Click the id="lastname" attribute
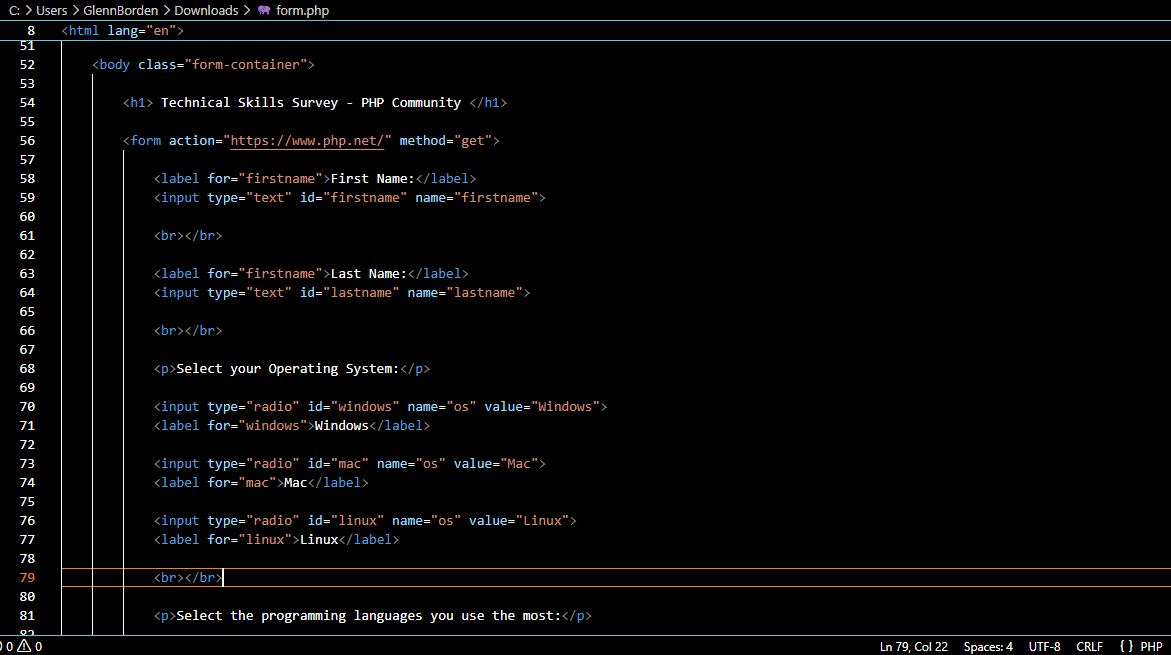Viewport: 1171px width, 655px height. point(350,292)
